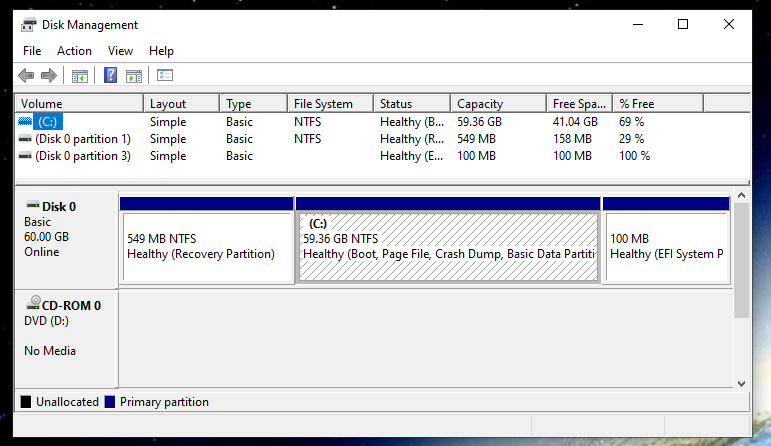Select the CD-ROM 0 DVD (D:) label
Viewport: 771px width, 446px height.
point(66,338)
